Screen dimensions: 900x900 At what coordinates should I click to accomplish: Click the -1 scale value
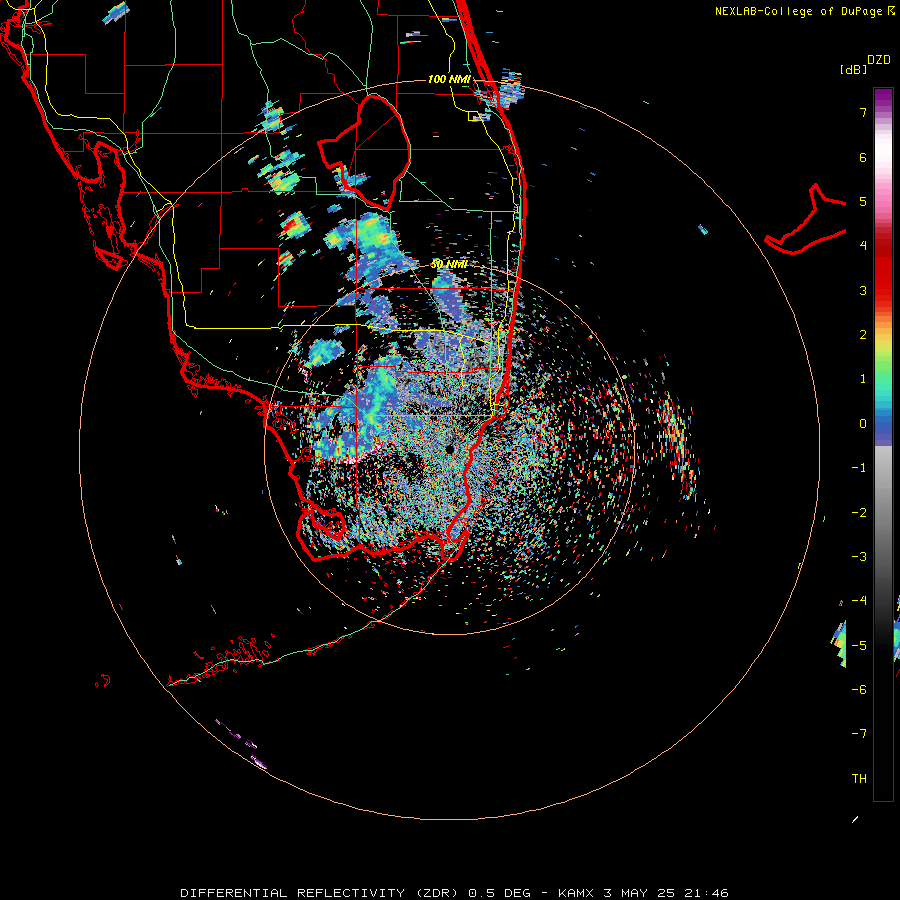[859, 468]
